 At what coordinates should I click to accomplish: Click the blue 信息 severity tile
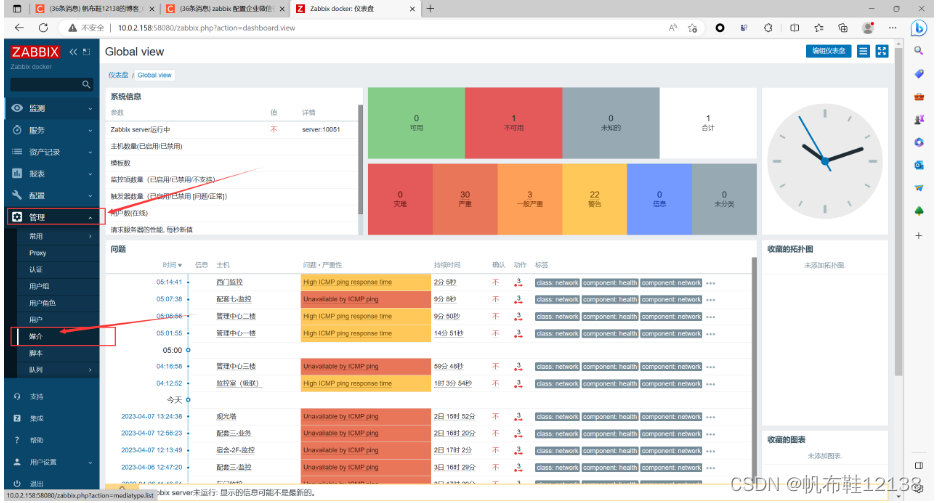pos(660,199)
